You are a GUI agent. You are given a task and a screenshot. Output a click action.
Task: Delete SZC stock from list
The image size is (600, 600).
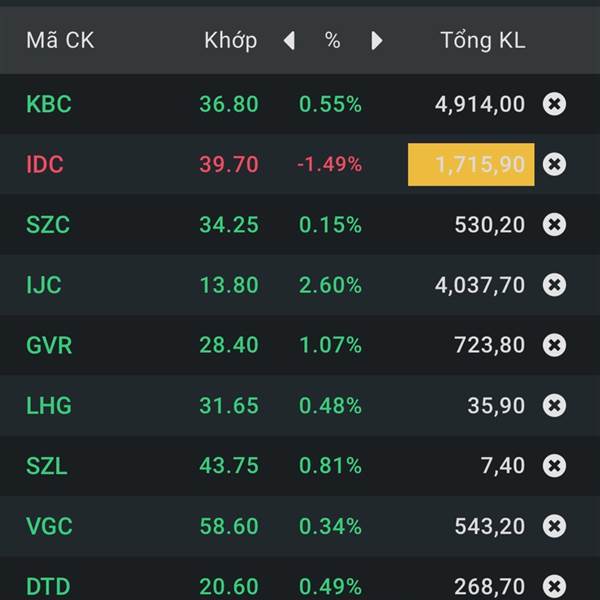coord(554,225)
